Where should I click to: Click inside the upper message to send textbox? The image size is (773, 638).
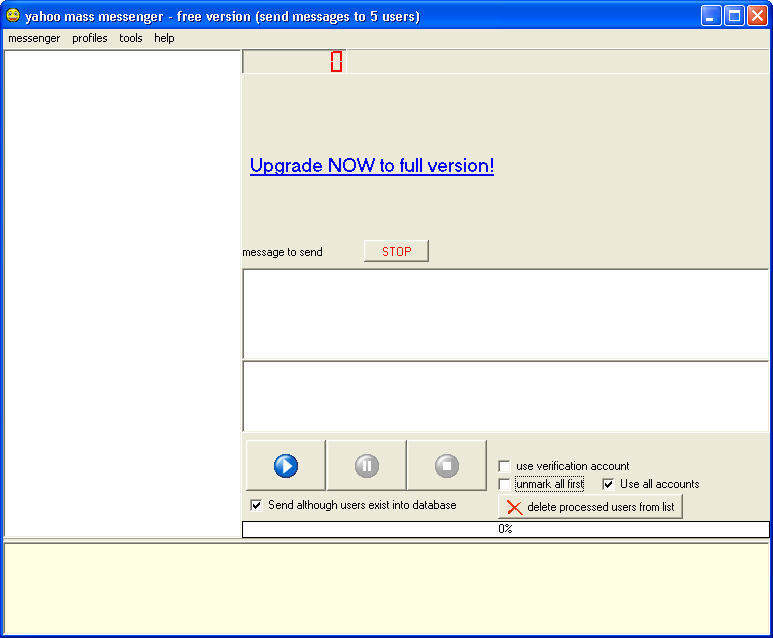[506, 314]
